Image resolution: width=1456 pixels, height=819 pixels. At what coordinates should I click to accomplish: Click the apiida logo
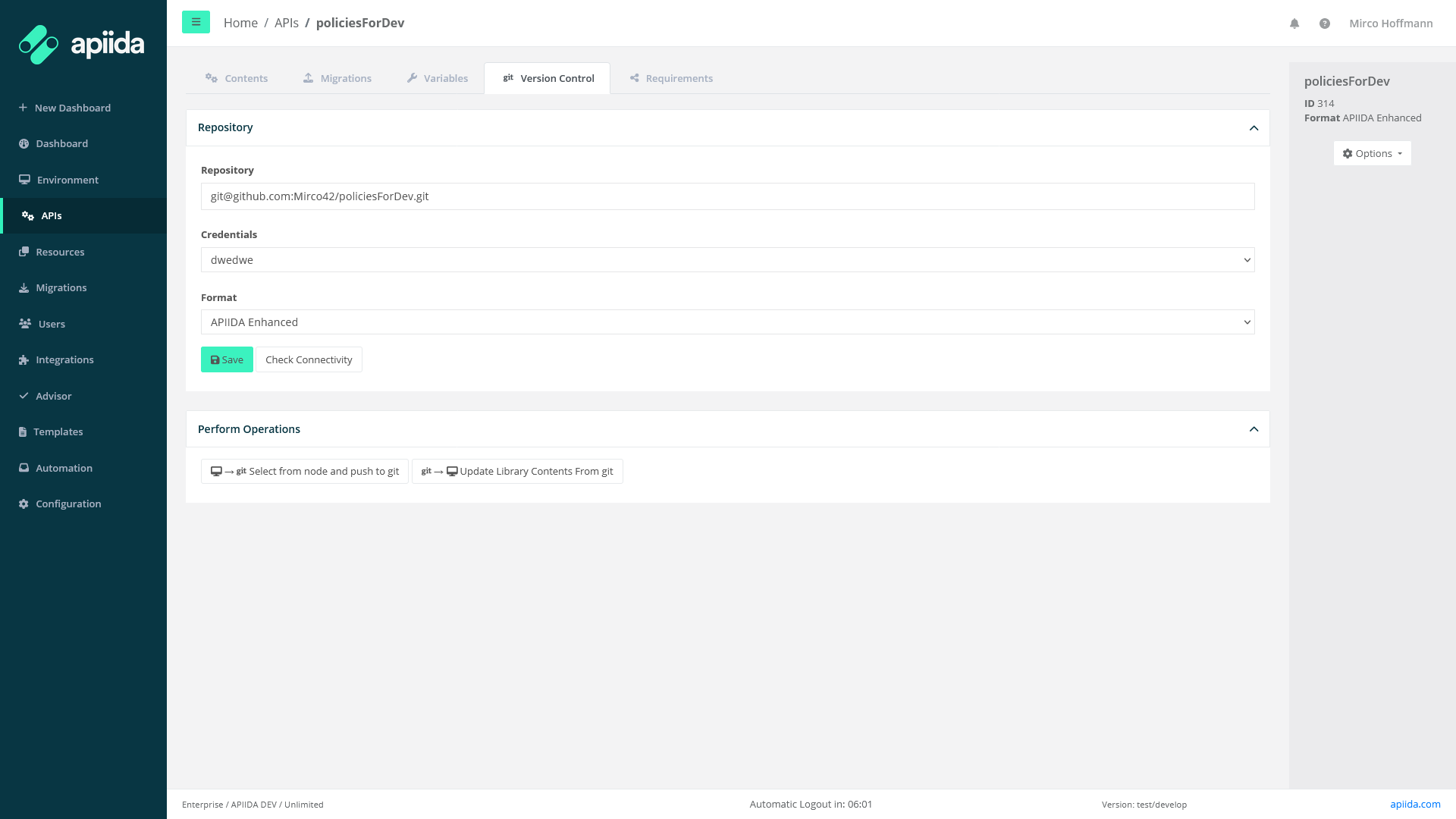tap(82, 44)
